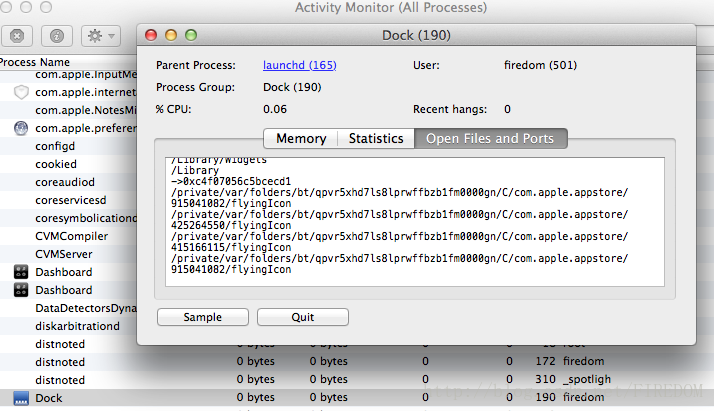Zoom the Dock (190) inspector window

pyautogui.click(x=191, y=35)
